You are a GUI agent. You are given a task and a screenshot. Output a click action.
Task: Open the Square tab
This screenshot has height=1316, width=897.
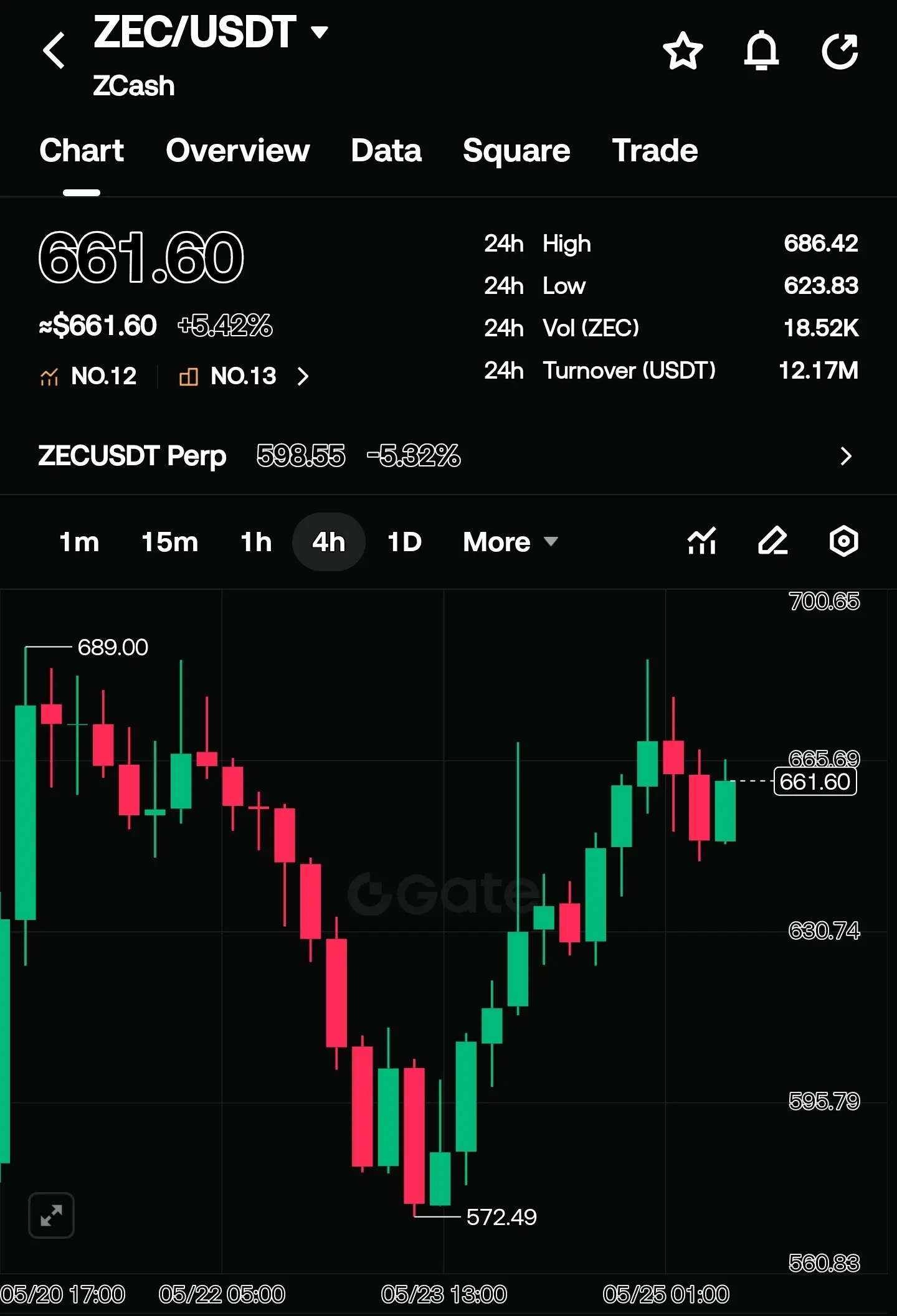[516, 150]
